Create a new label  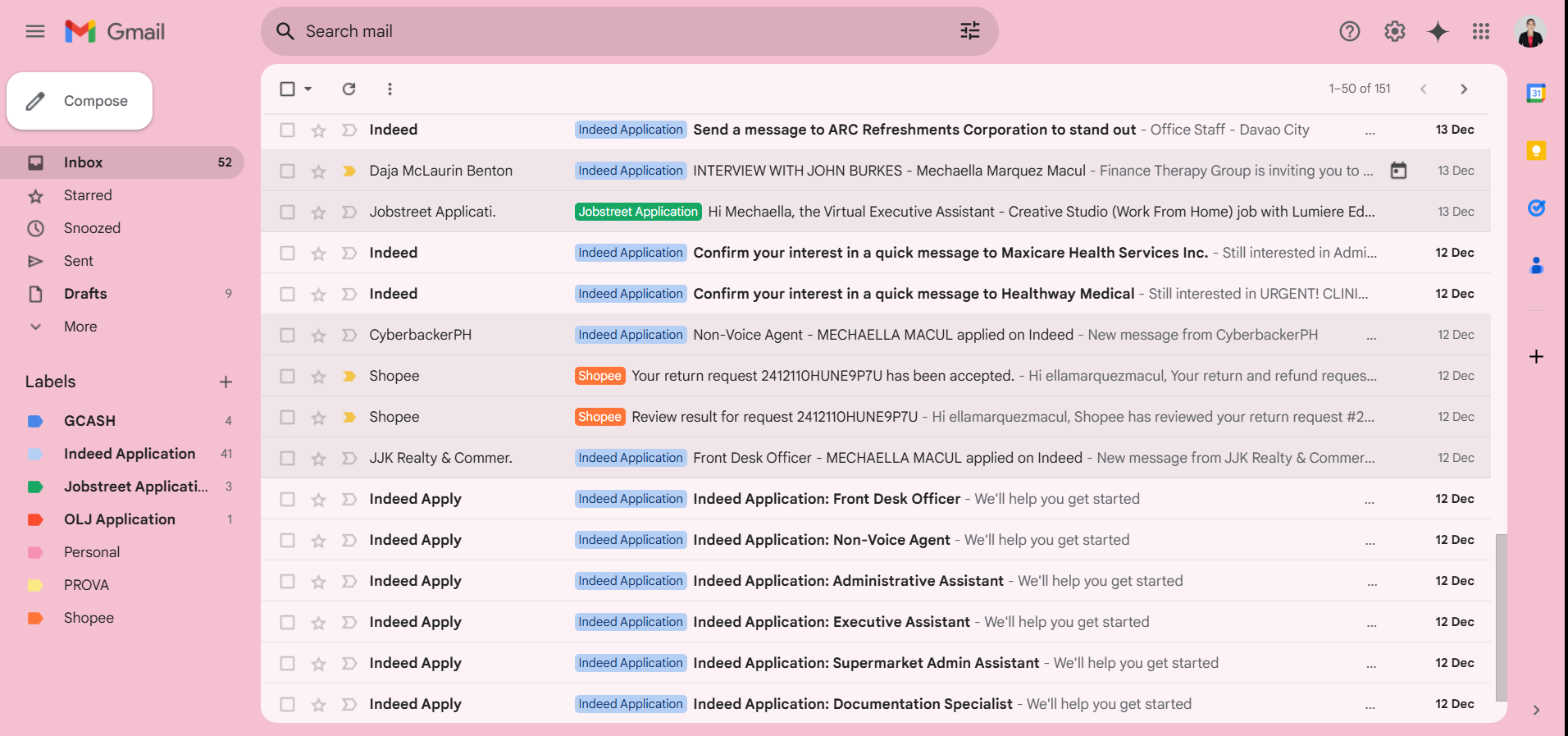click(x=226, y=382)
